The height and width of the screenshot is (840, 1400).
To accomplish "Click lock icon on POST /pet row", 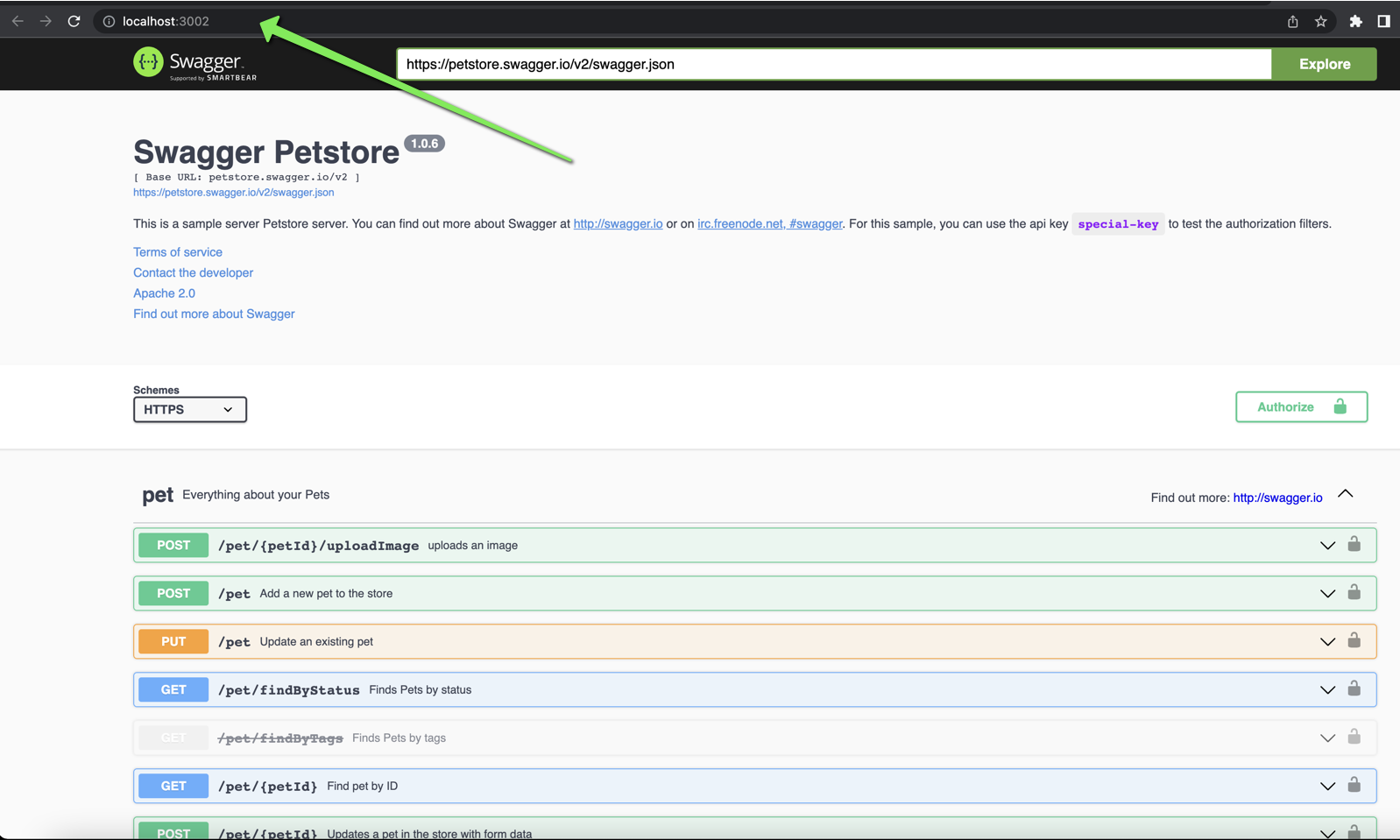I will coord(1354,592).
